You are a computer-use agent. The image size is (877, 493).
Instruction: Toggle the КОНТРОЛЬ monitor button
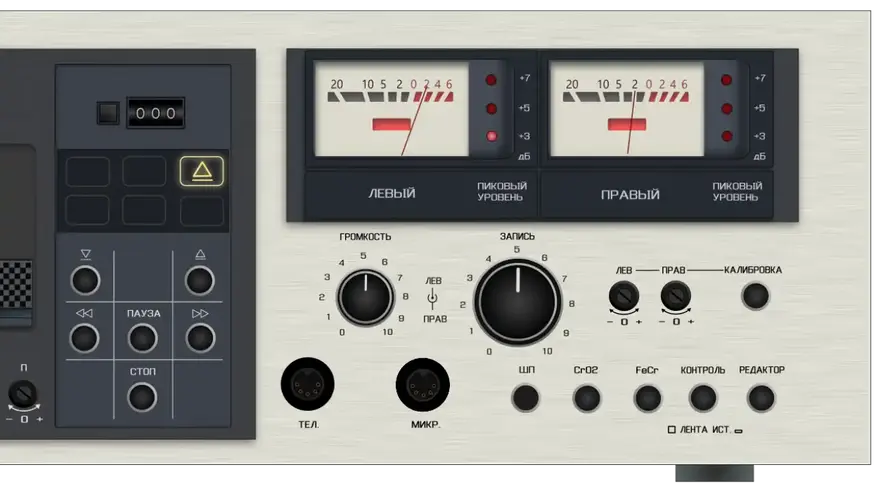(703, 398)
